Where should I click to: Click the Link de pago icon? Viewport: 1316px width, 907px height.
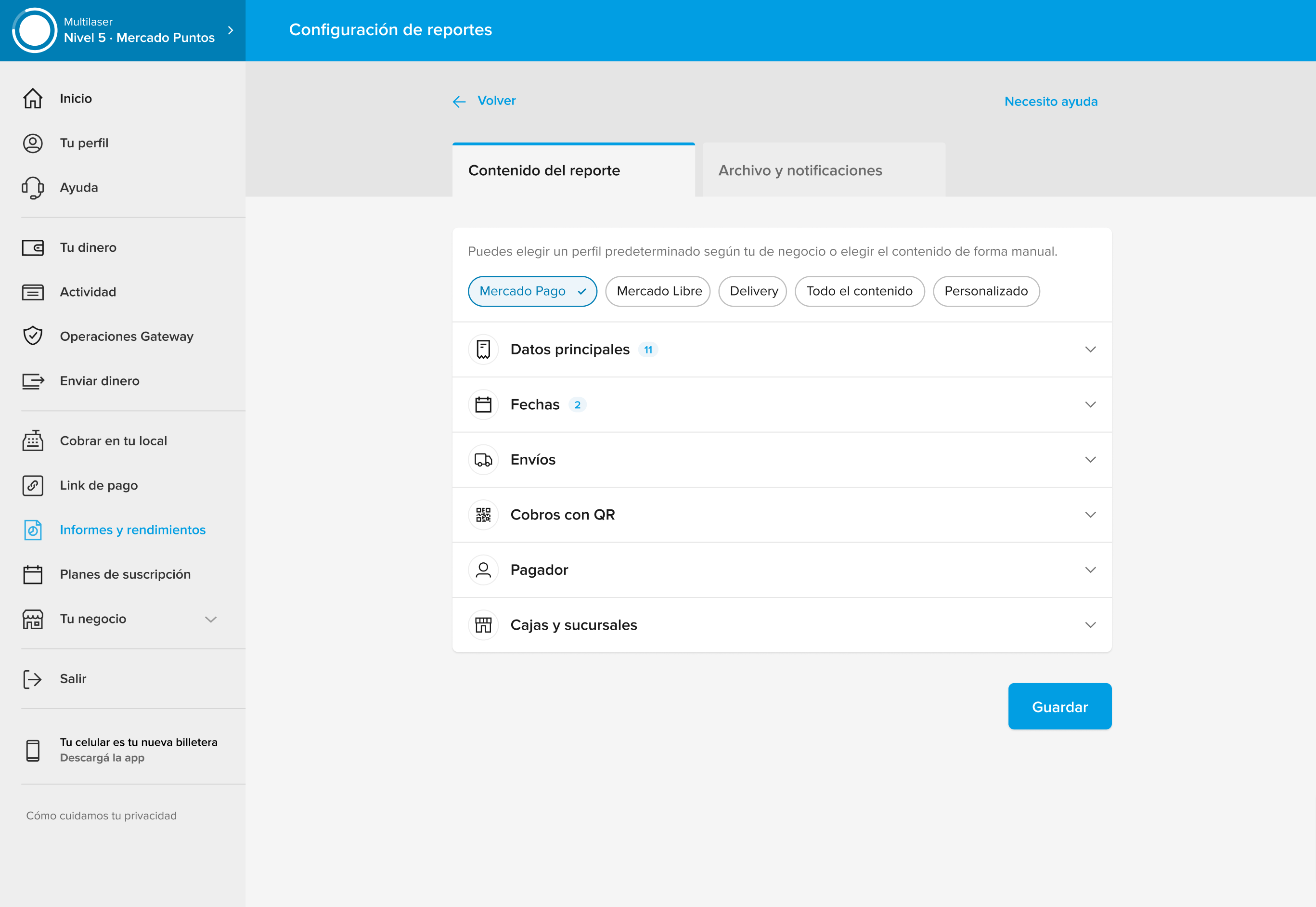pyautogui.click(x=32, y=485)
